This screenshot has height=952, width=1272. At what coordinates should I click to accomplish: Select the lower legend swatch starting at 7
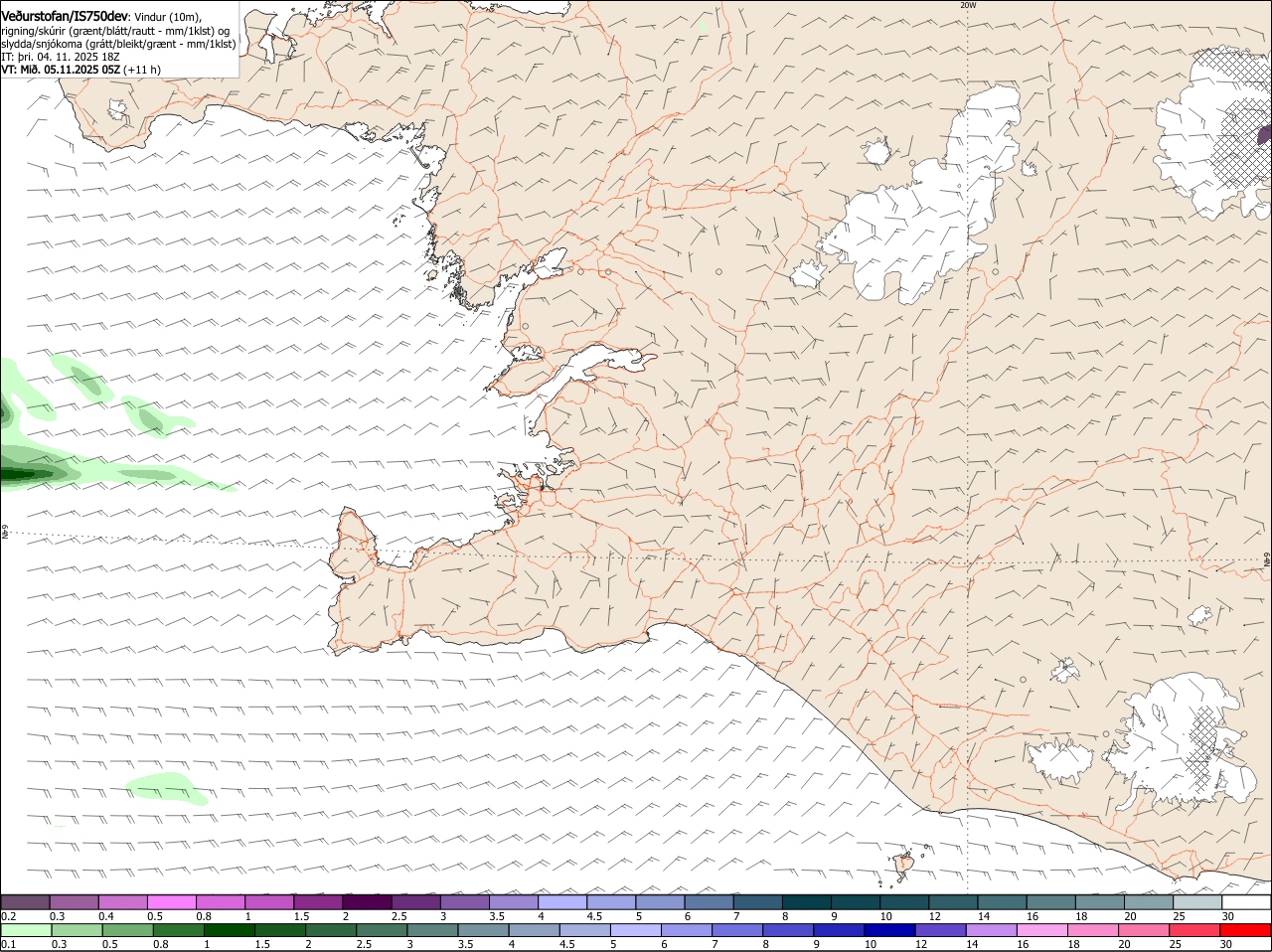click(x=737, y=930)
